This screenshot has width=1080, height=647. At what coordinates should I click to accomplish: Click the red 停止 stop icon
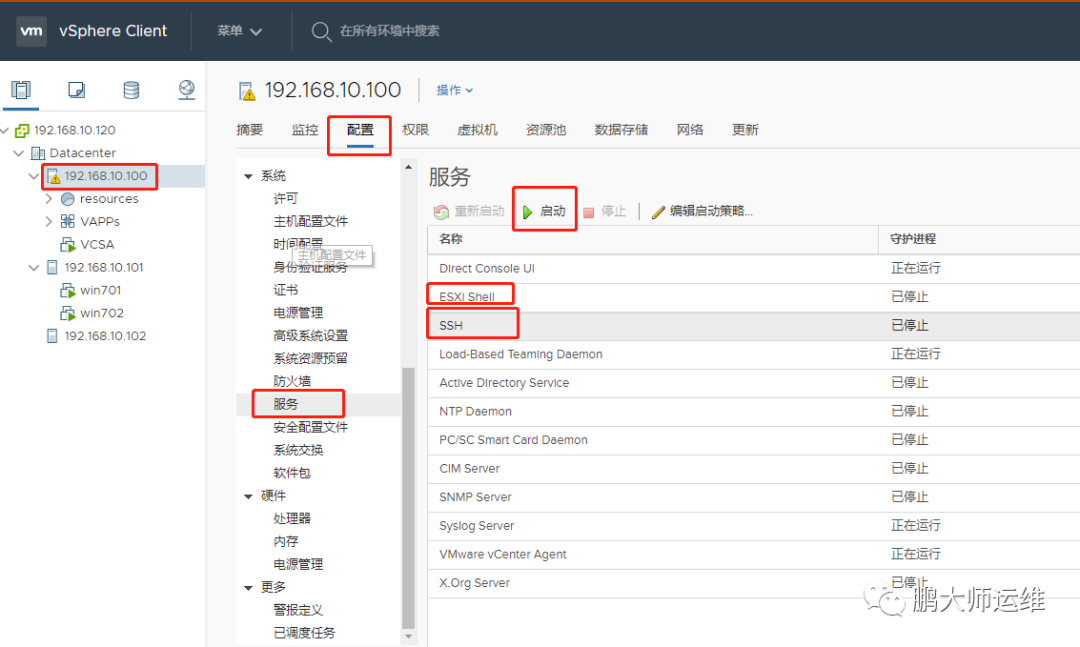tap(588, 212)
